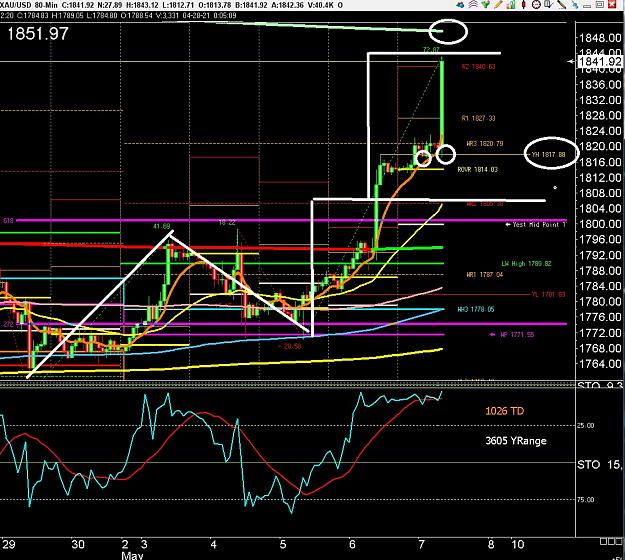The image size is (625, 560).
Task: Click the 1776.00 price axis value
Action: pyautogui.click(x=600, y=317)
